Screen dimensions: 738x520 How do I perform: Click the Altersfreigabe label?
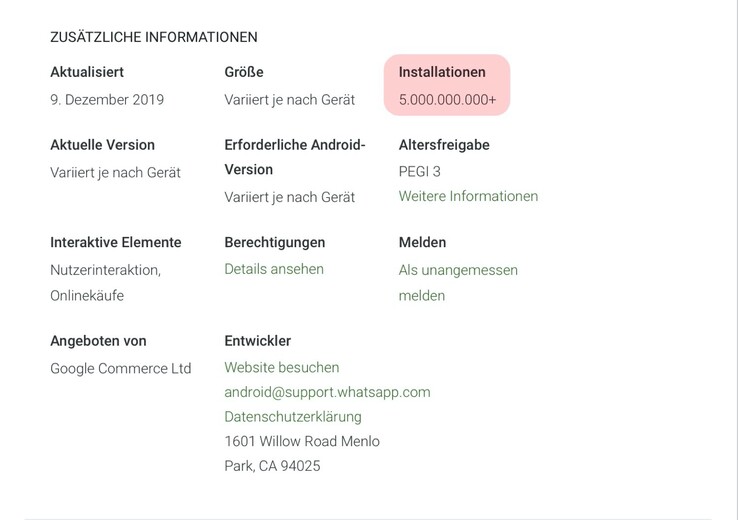click(x=444, y=145)
